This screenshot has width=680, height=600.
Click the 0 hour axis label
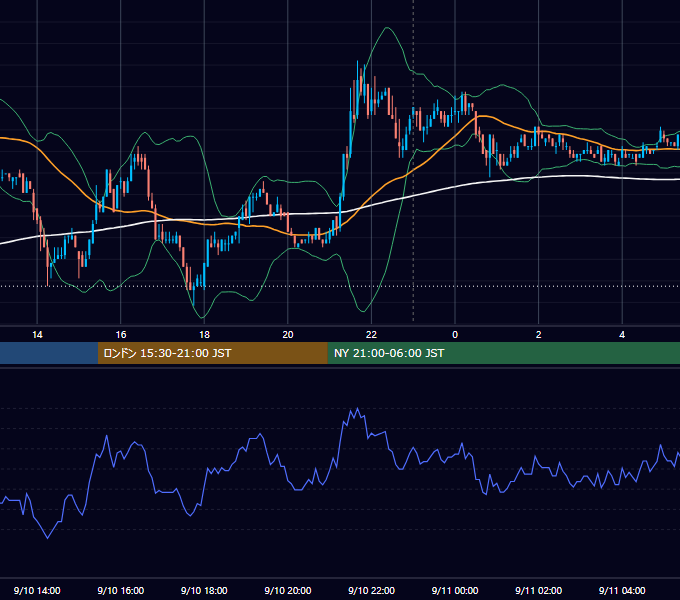(x=455, y=335)
